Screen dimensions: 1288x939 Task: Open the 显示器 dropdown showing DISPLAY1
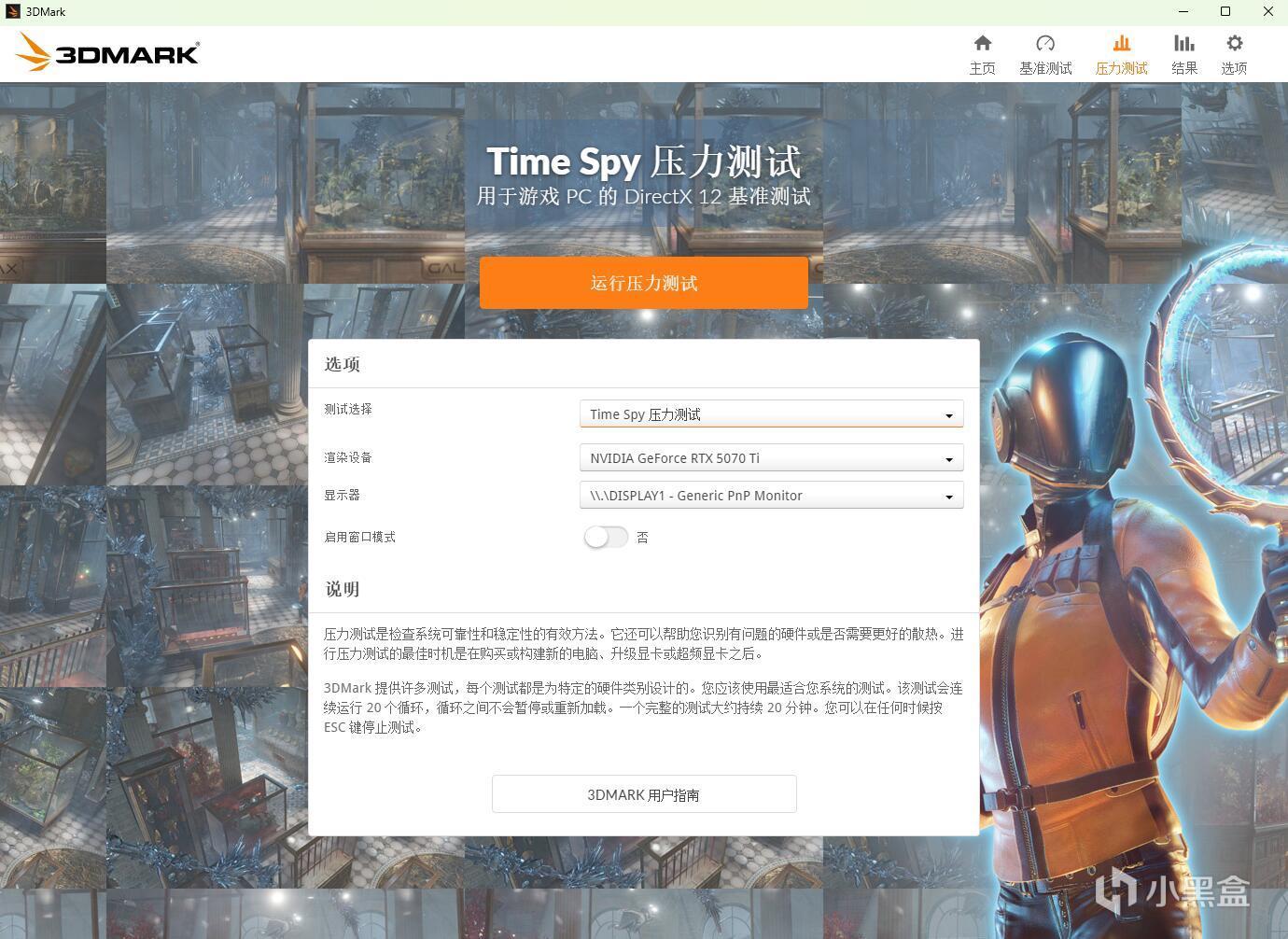click(x=771, y=495)
